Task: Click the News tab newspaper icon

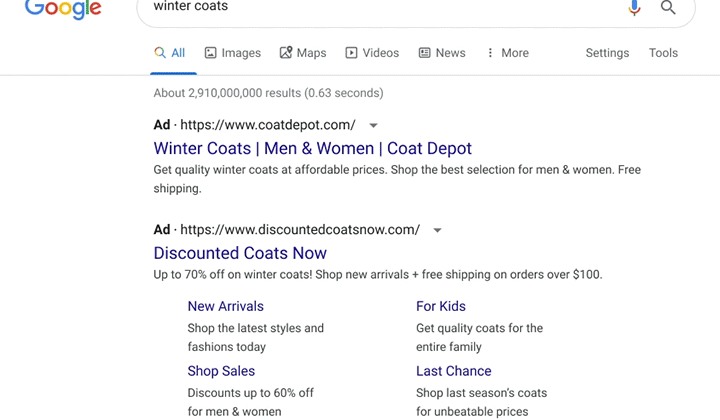Action: [424, 53]
